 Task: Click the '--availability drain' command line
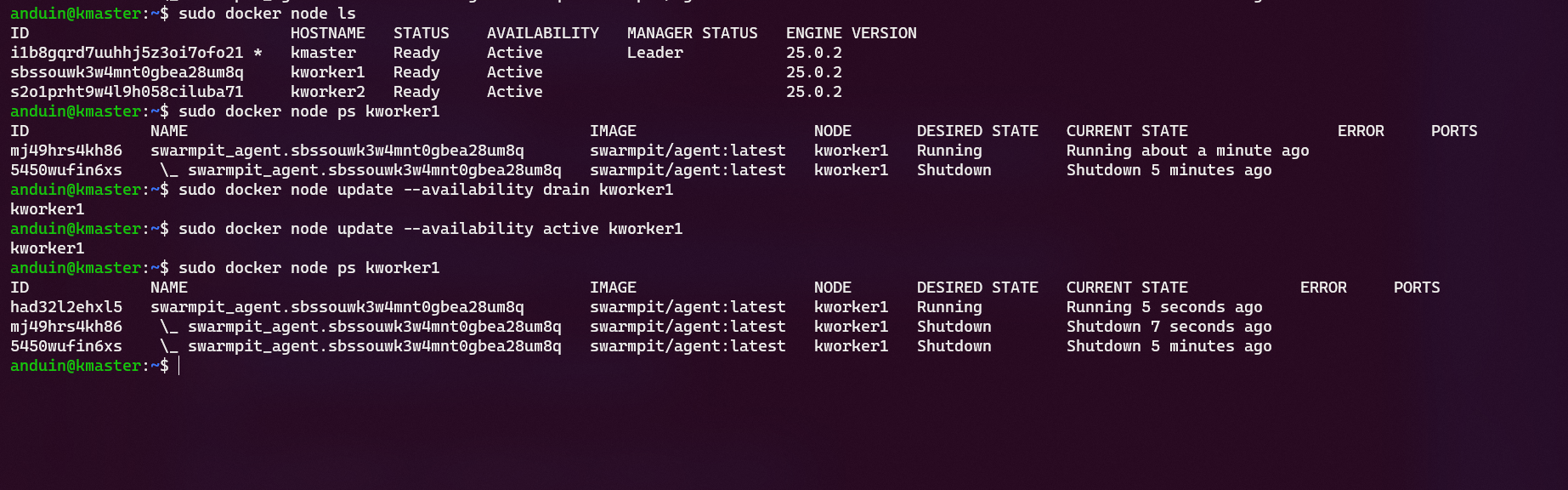tap(426, 190)
